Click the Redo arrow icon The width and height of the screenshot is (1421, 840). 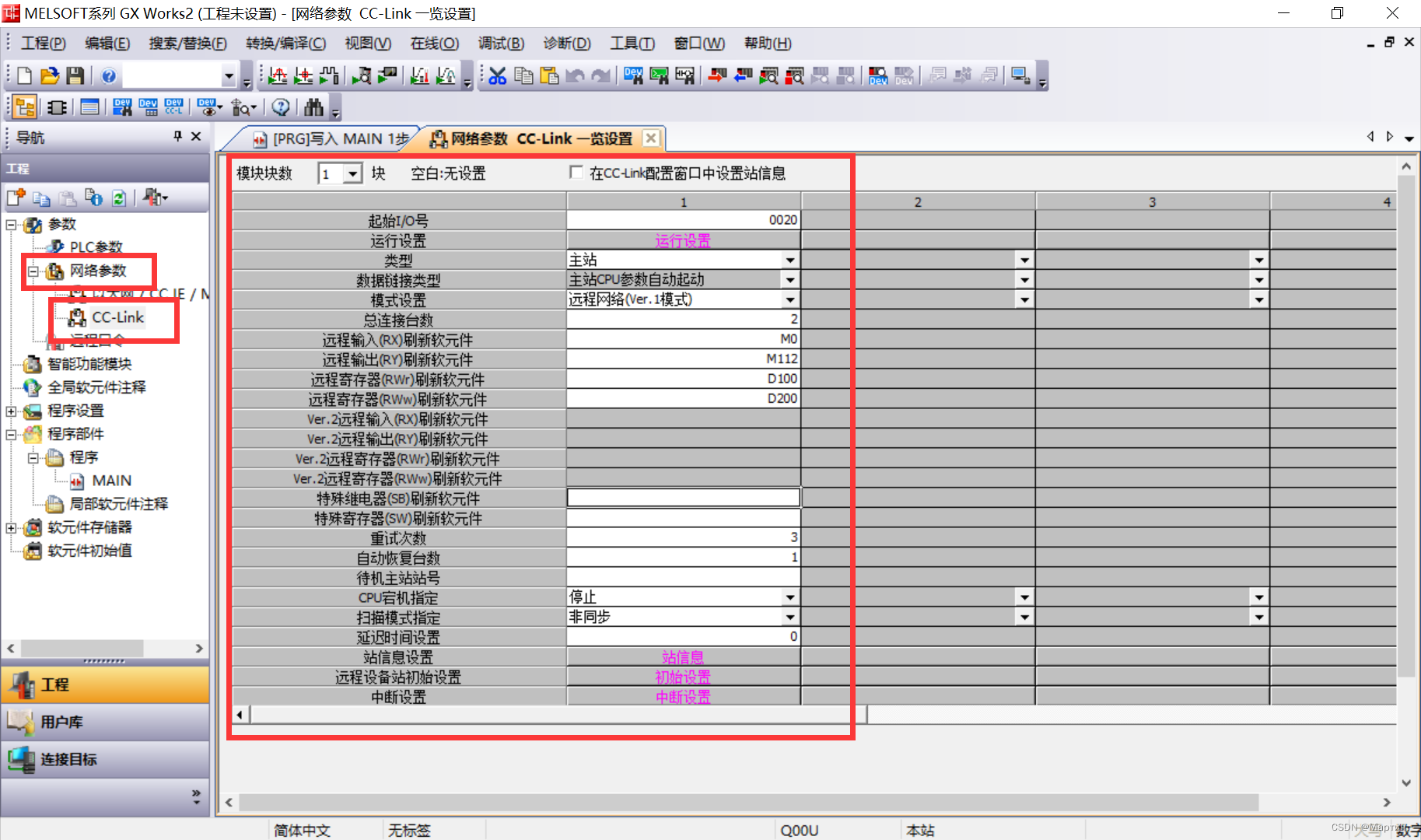coord(600,75)
